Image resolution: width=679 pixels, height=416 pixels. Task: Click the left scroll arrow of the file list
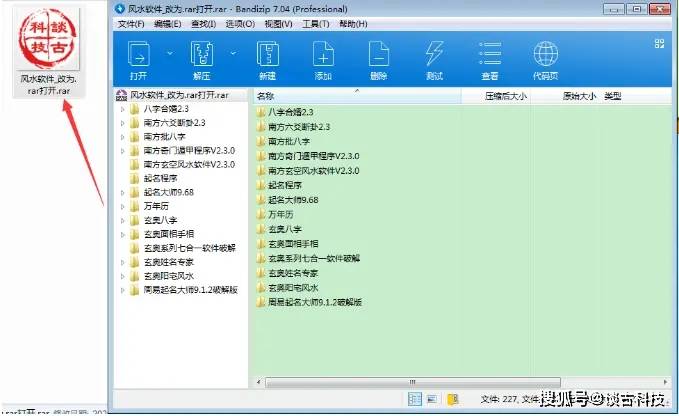[x=259, y=382]
